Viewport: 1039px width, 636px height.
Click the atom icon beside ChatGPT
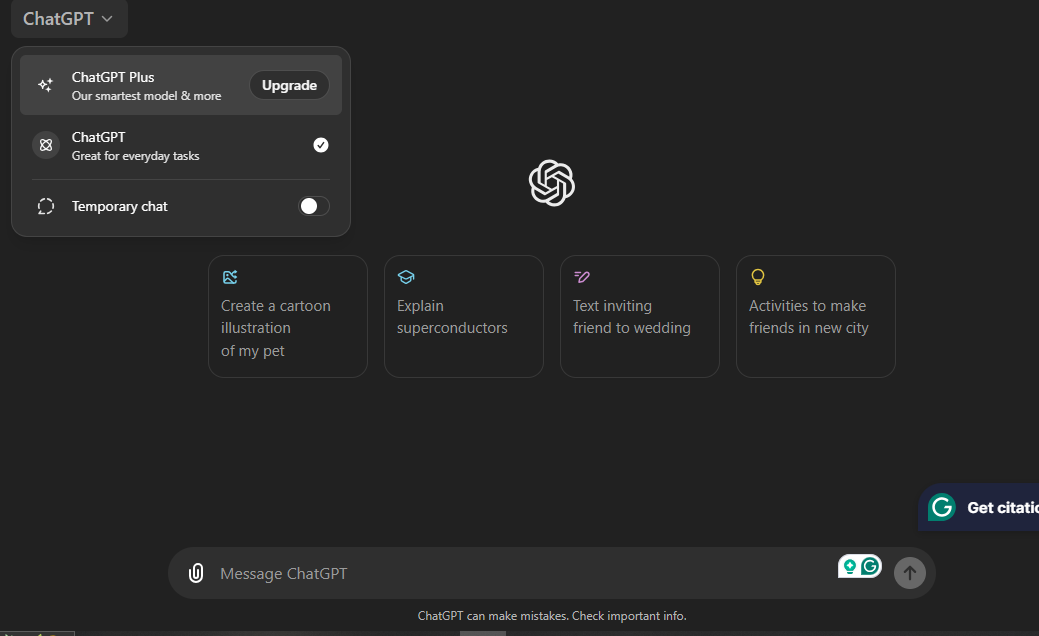tap(45, 145)
